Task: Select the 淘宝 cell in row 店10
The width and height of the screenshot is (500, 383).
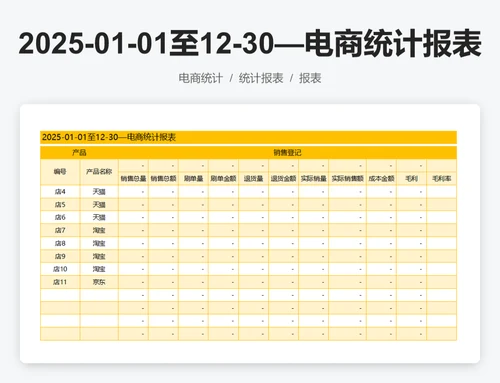Action: pos(99,269)
